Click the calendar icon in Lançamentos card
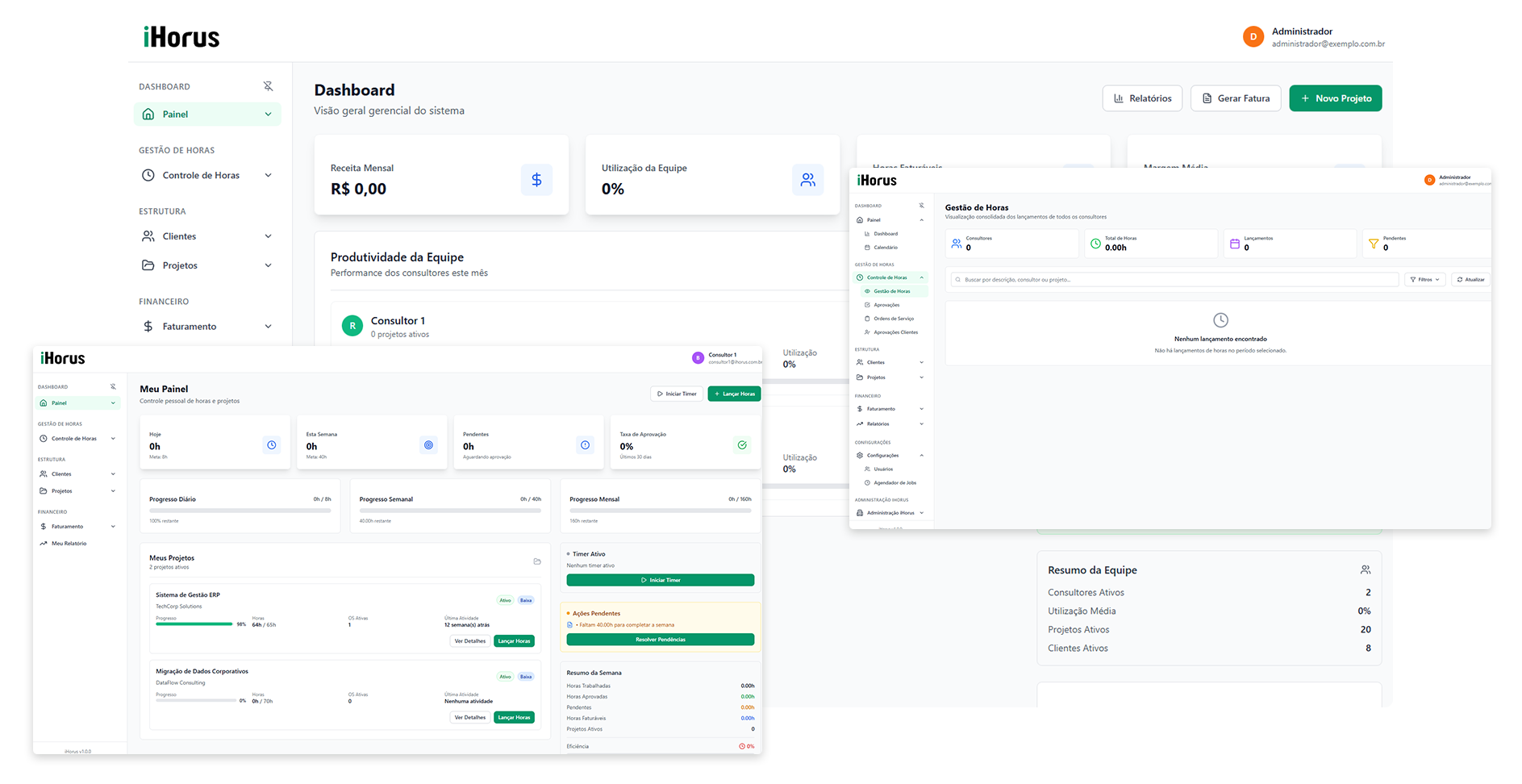Image resolution: width=1522 pixels, height=784 pixels. tap(1234, 243)
